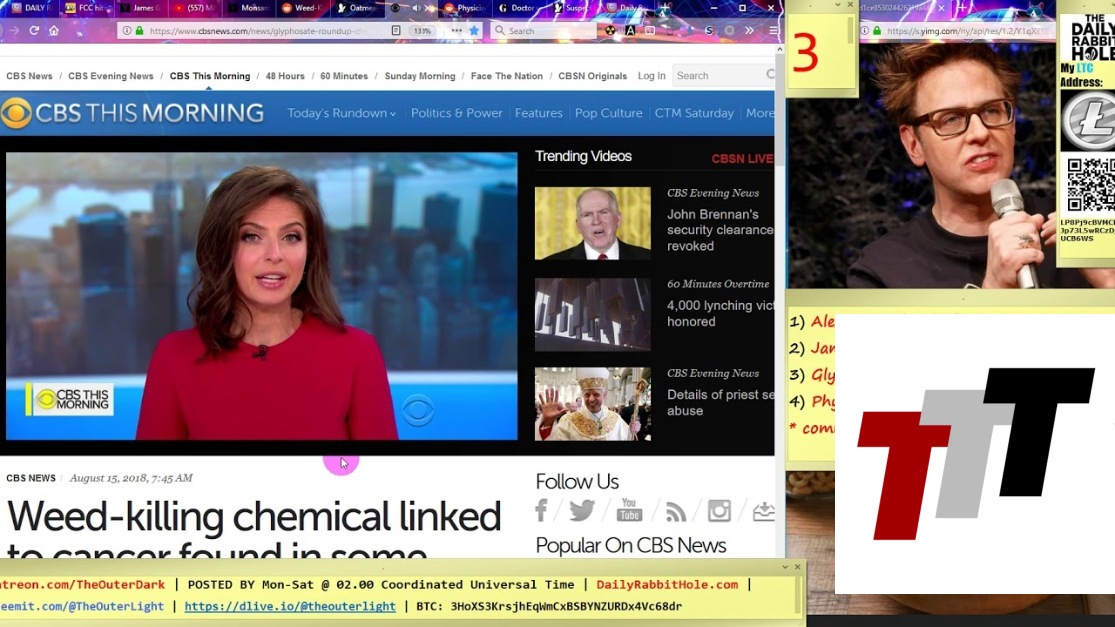Click the Instagram icon under Follow Us

(x=719, y=511)
